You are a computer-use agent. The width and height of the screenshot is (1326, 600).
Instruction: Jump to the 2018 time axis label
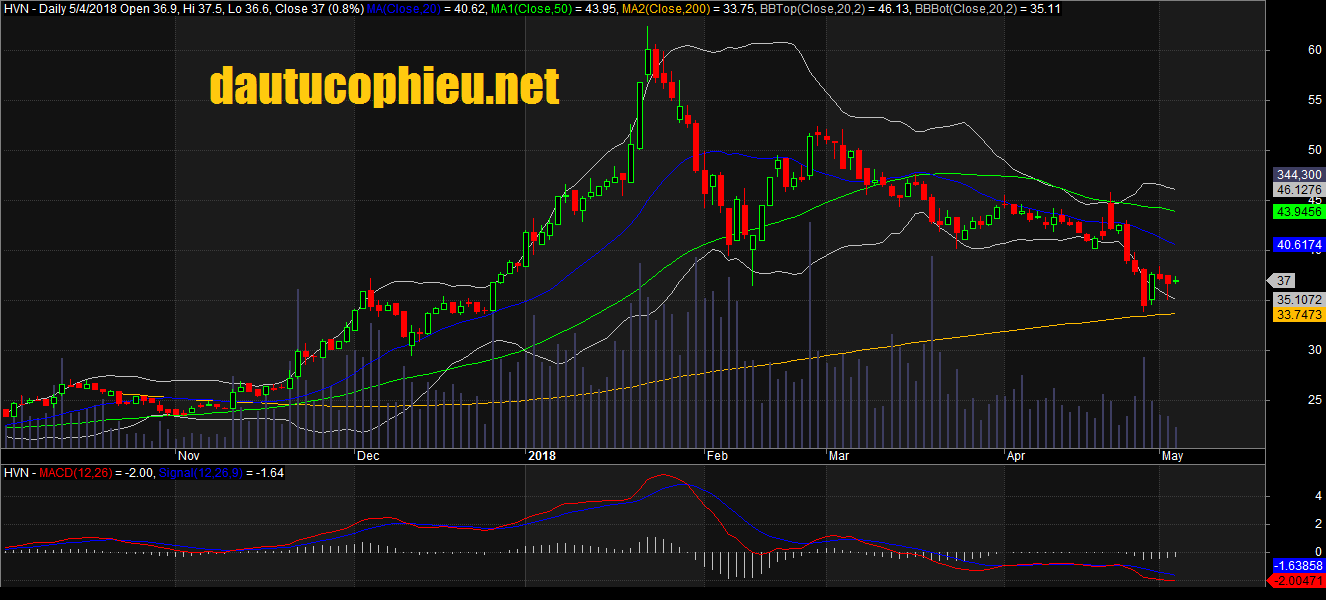(x=541, y=455)
